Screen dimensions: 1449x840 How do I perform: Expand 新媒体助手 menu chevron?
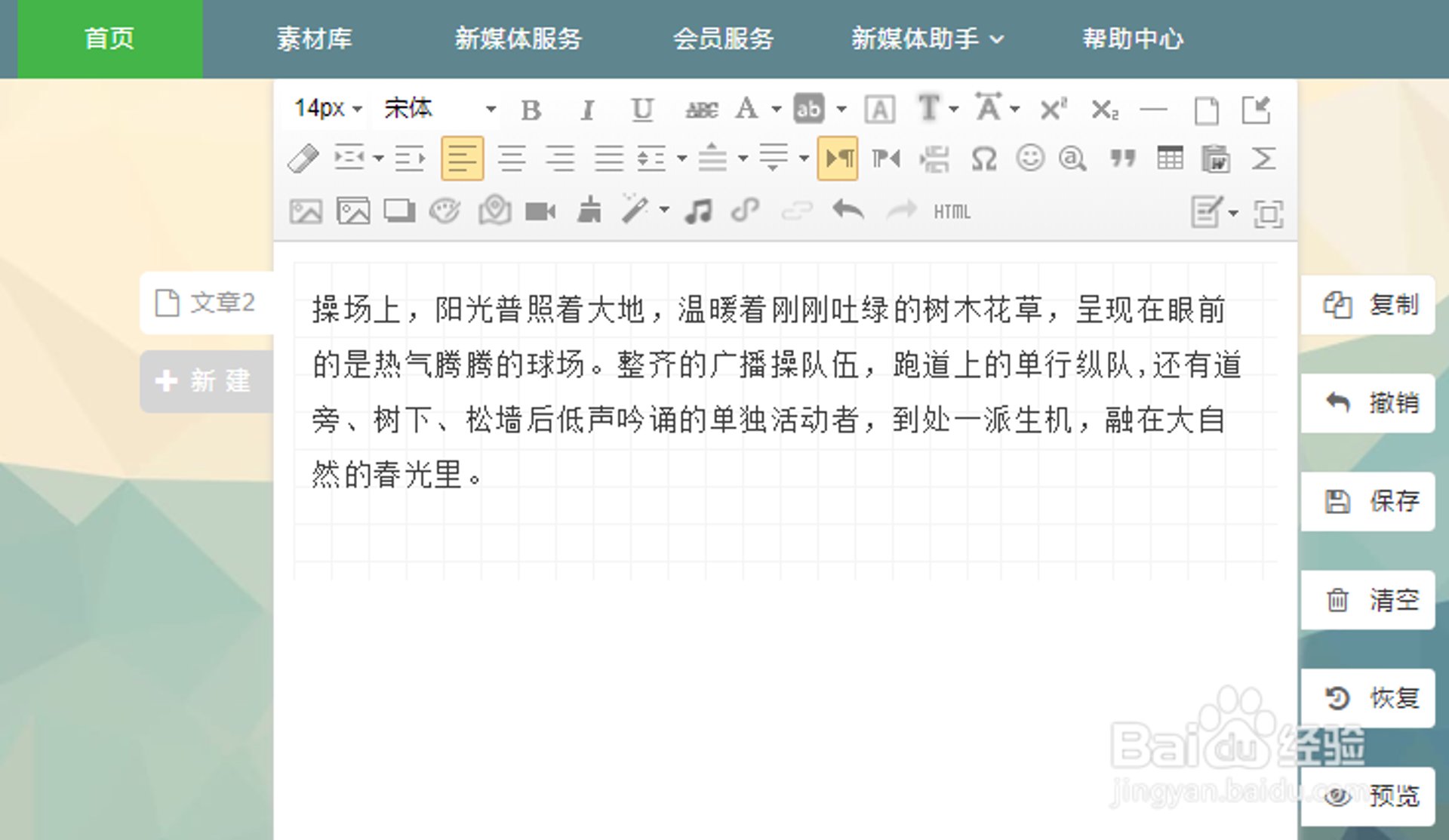(996, 39)
